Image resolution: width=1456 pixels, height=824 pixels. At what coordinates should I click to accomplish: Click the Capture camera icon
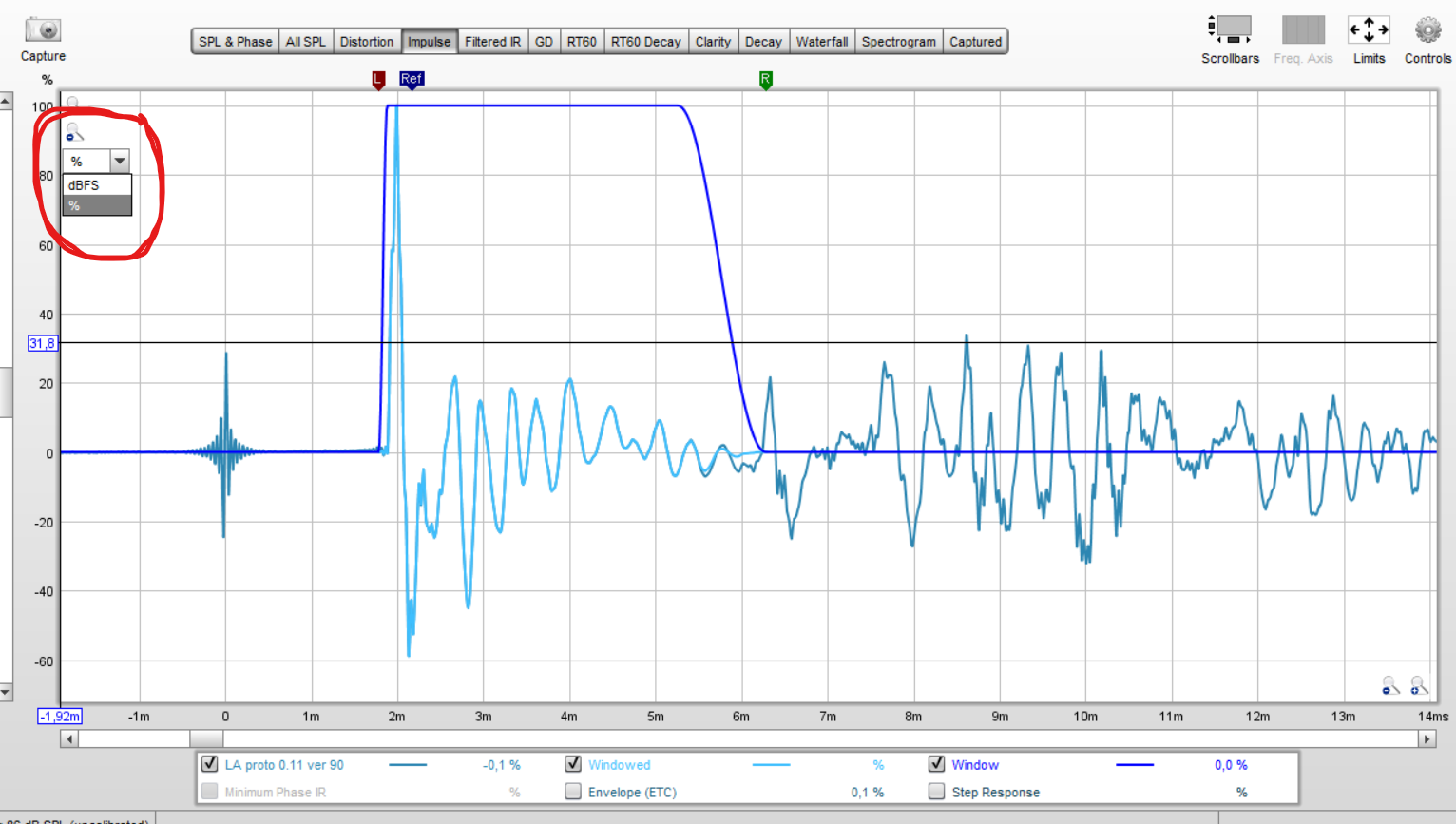[43, 30]
